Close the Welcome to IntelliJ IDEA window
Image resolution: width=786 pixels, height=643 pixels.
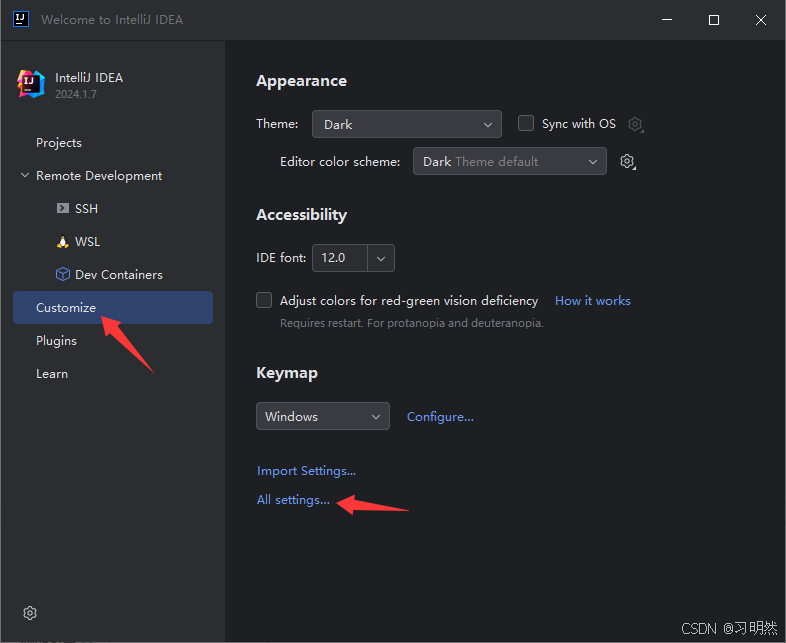point(760,20)
